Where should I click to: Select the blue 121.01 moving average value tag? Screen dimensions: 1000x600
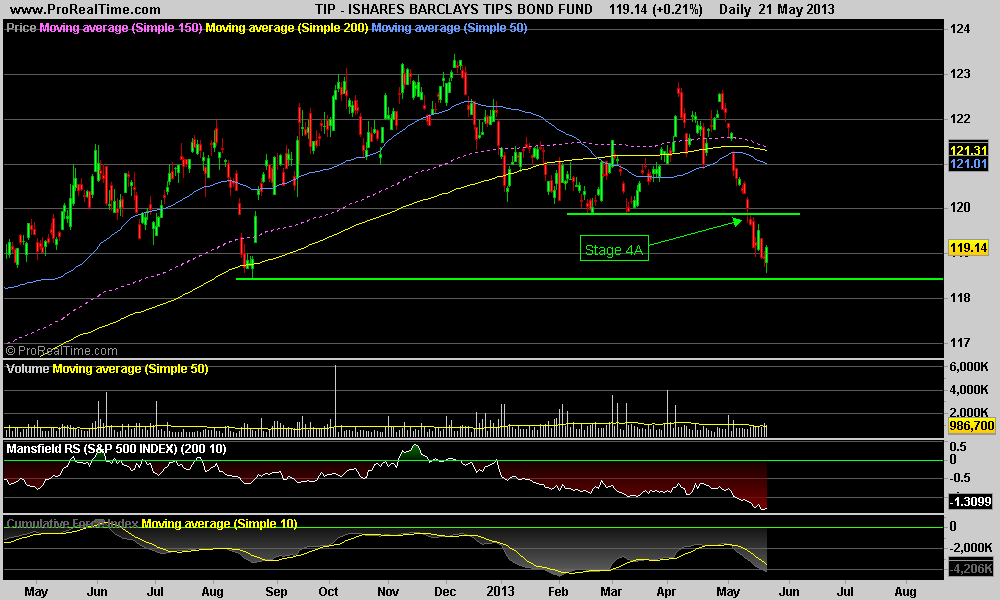968,164
